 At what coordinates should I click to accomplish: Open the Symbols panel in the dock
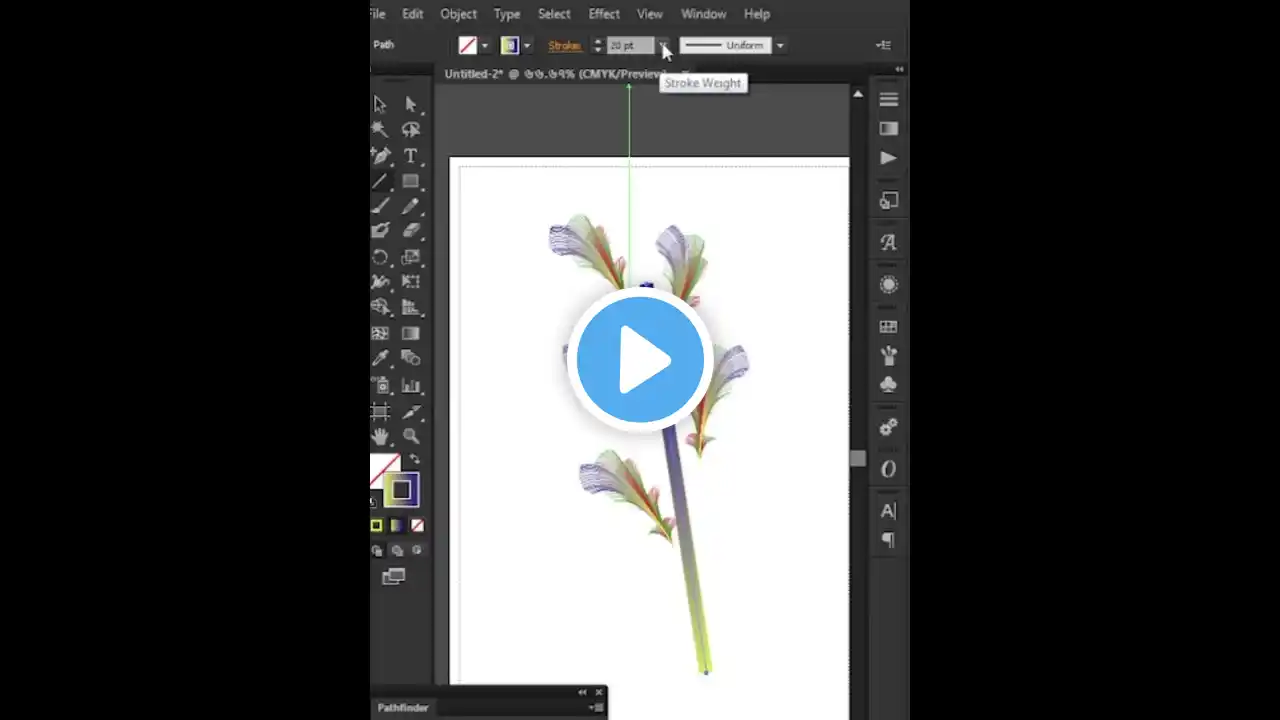tap(888, 384)
